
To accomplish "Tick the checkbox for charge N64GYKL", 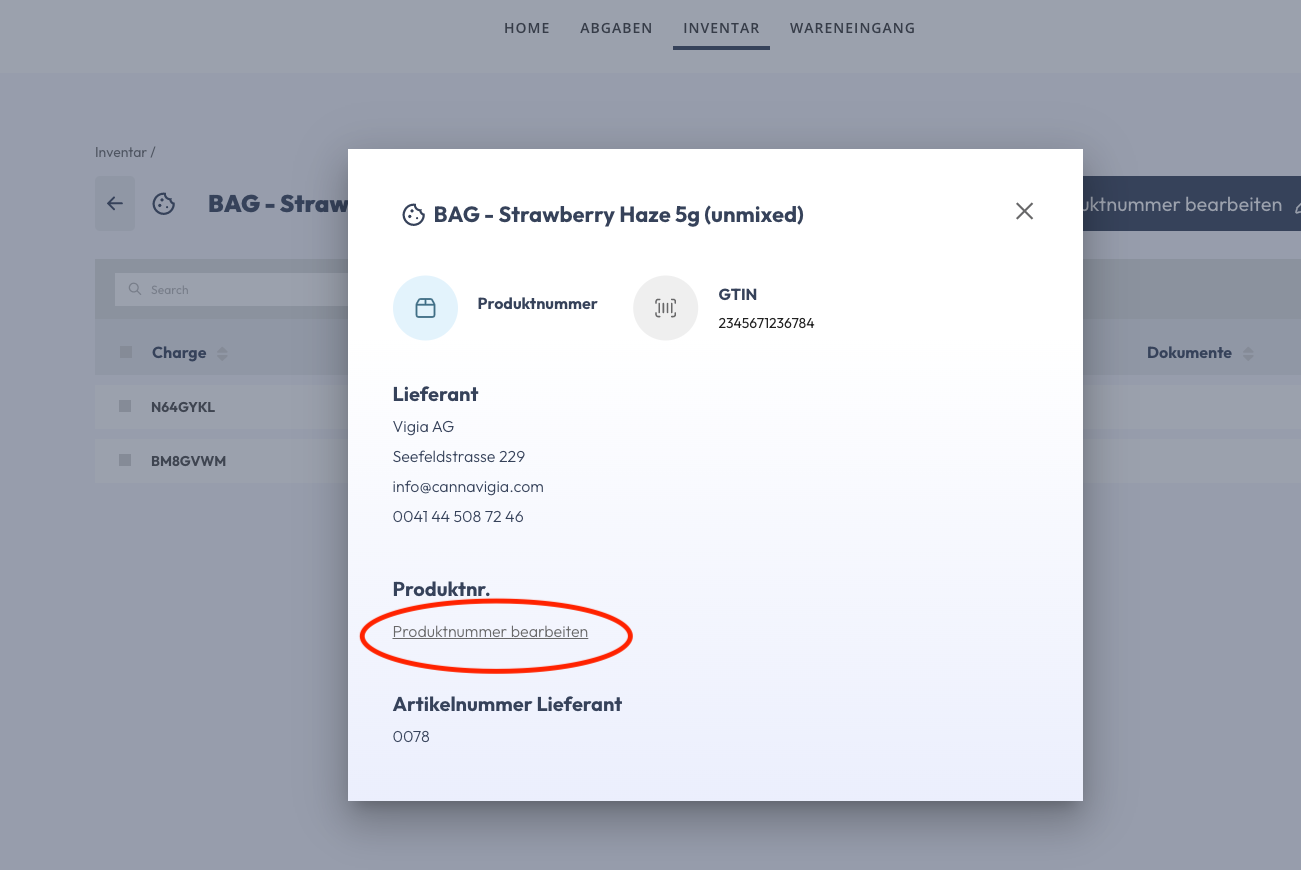I will coord(125,406).
